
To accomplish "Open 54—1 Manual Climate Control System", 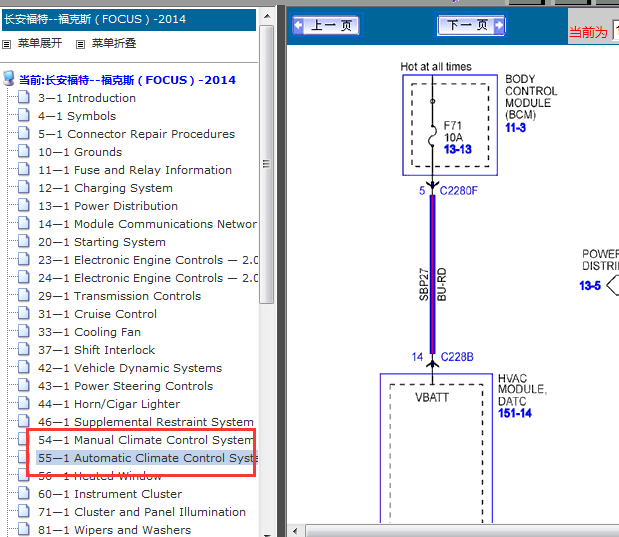I will click(x=146, y=440).
